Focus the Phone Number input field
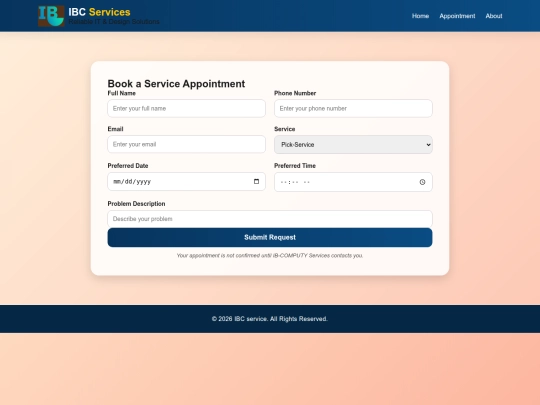Screen dimensions: 540x405 (353, 108)
